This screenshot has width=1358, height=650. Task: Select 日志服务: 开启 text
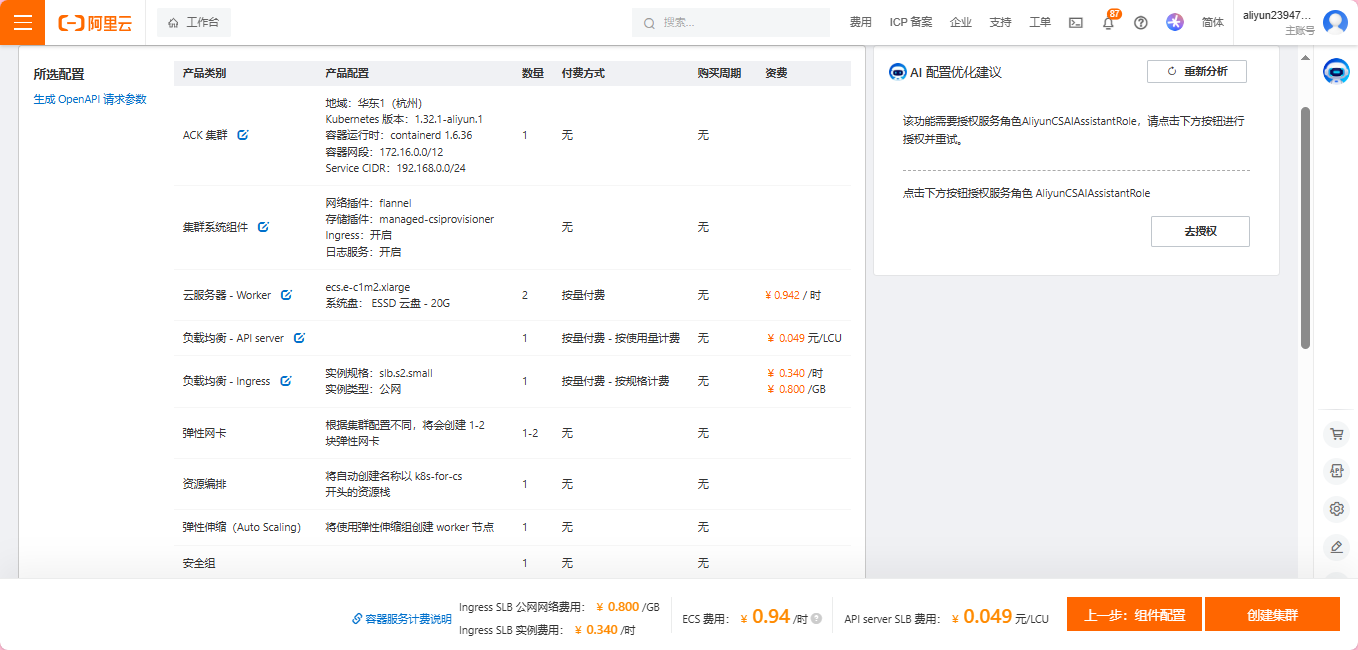click(363, 252)
